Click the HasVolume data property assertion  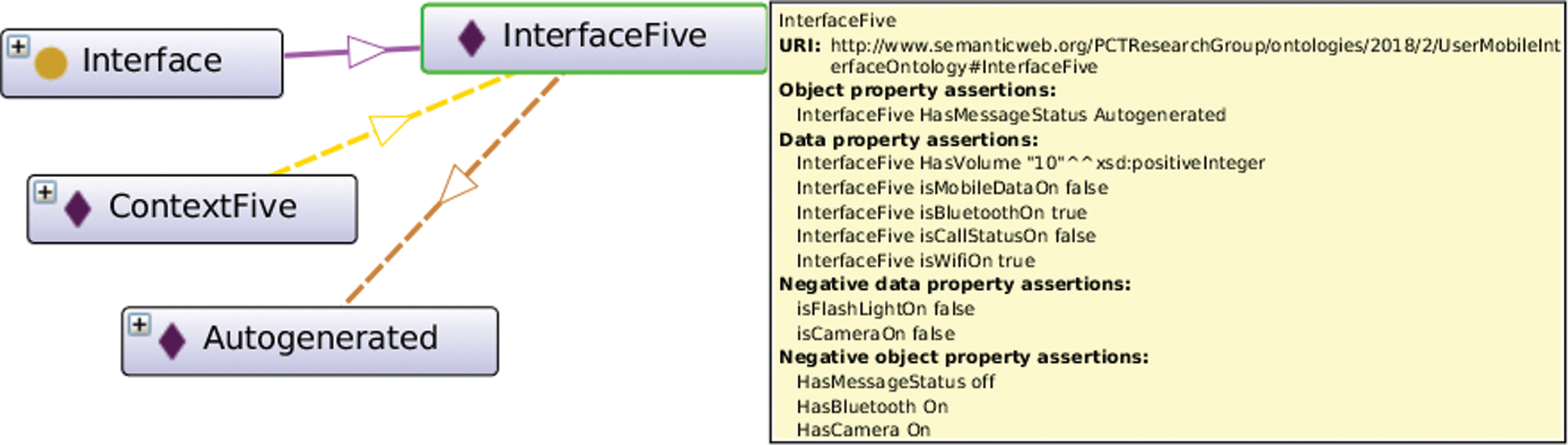(x=1031, y=163)
